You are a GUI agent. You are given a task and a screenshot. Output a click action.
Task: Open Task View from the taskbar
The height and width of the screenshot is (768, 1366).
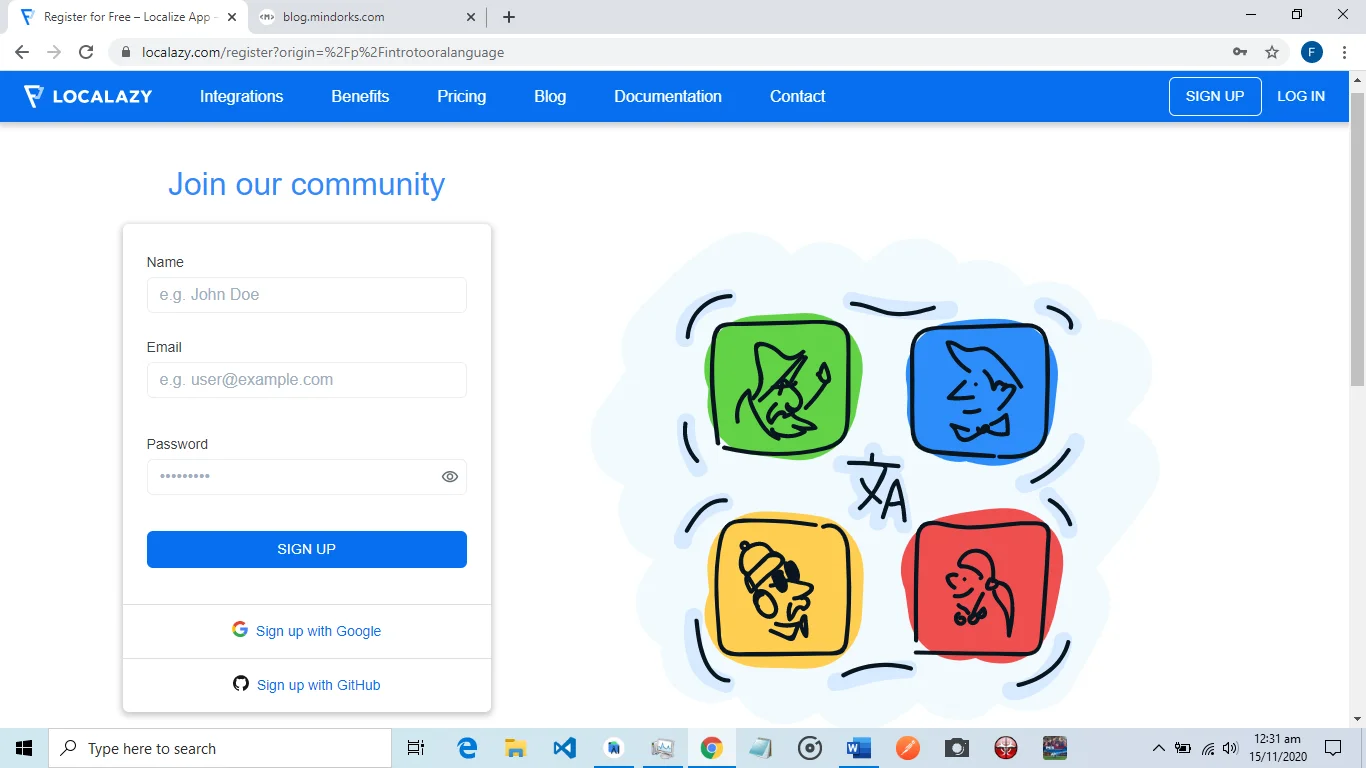coord(416,748)
